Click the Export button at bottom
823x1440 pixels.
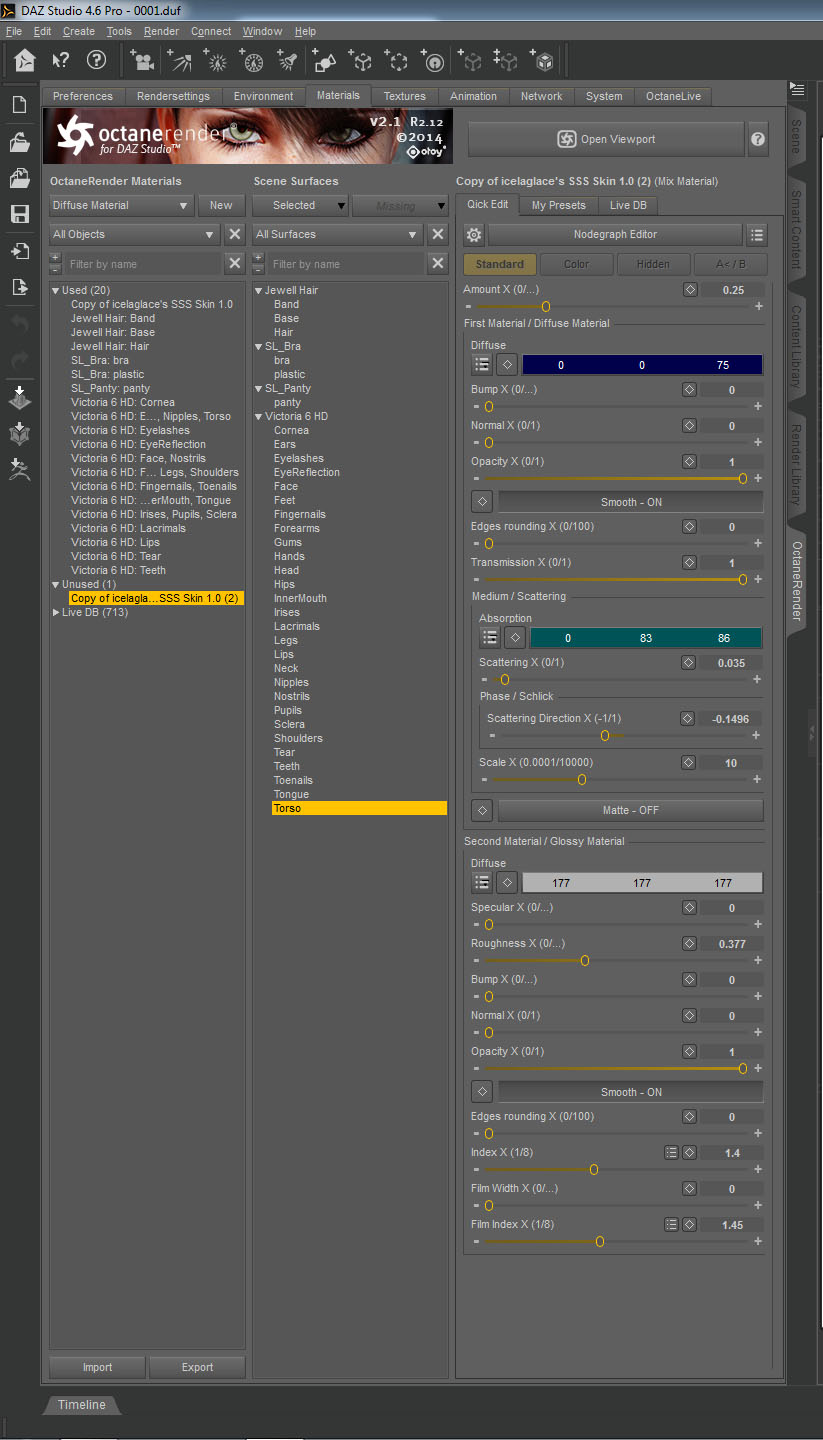click(x=197, y=1367)
